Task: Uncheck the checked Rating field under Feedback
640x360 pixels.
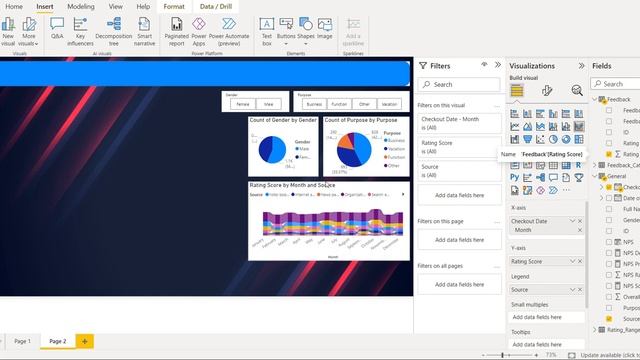Action: (x=609, y=154)
